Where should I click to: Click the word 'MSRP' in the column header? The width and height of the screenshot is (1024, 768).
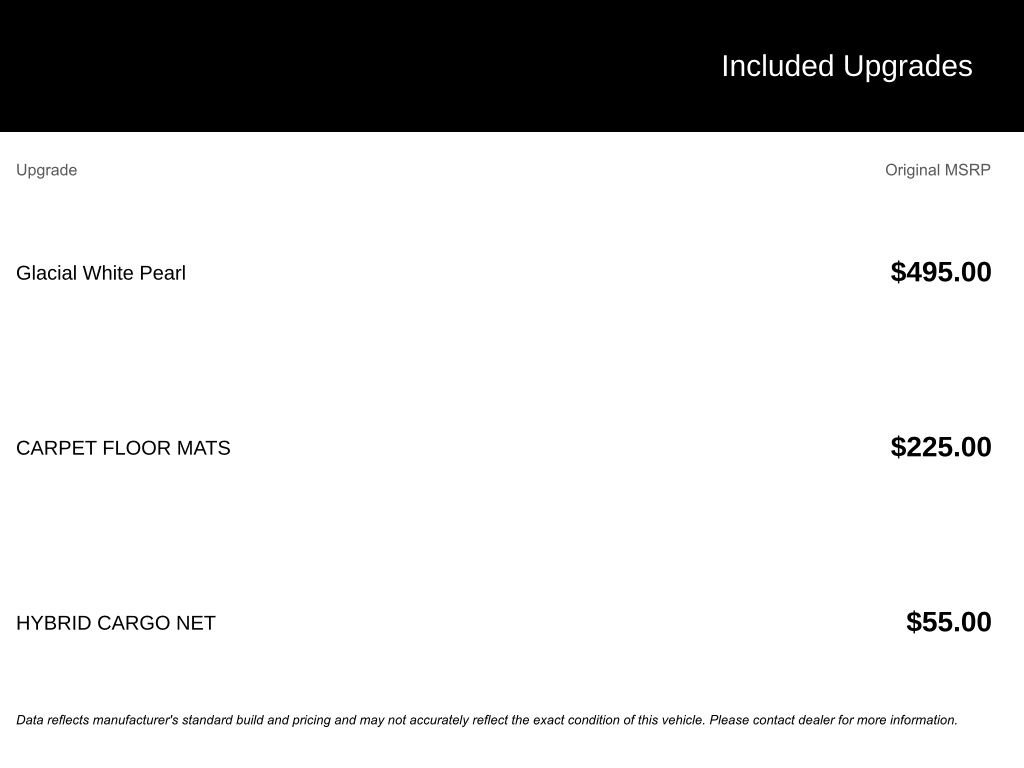[967, 170]
